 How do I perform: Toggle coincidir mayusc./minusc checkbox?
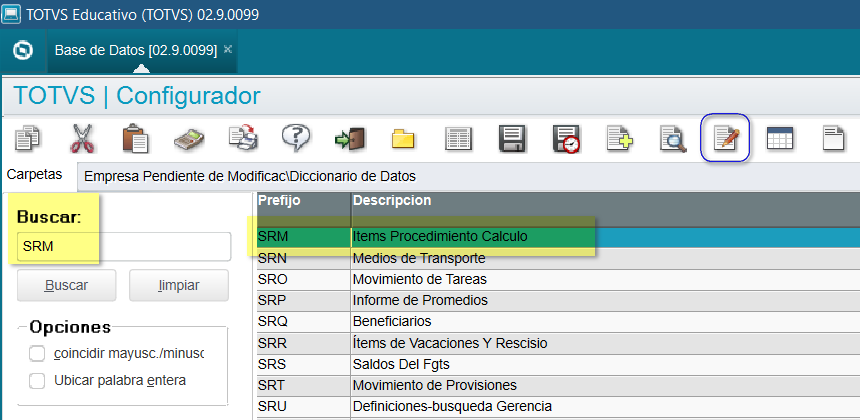click(37, 354)
